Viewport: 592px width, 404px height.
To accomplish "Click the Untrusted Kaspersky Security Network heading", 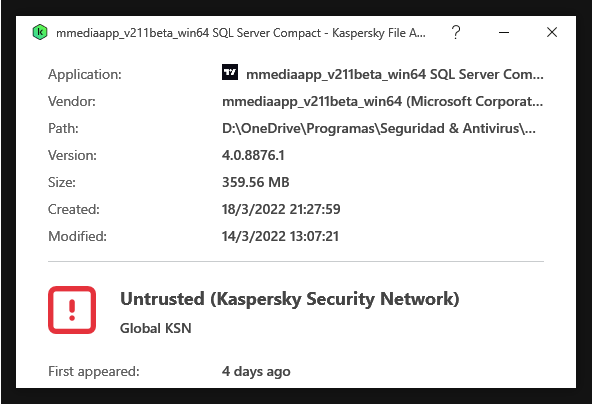I will [290, 299].
